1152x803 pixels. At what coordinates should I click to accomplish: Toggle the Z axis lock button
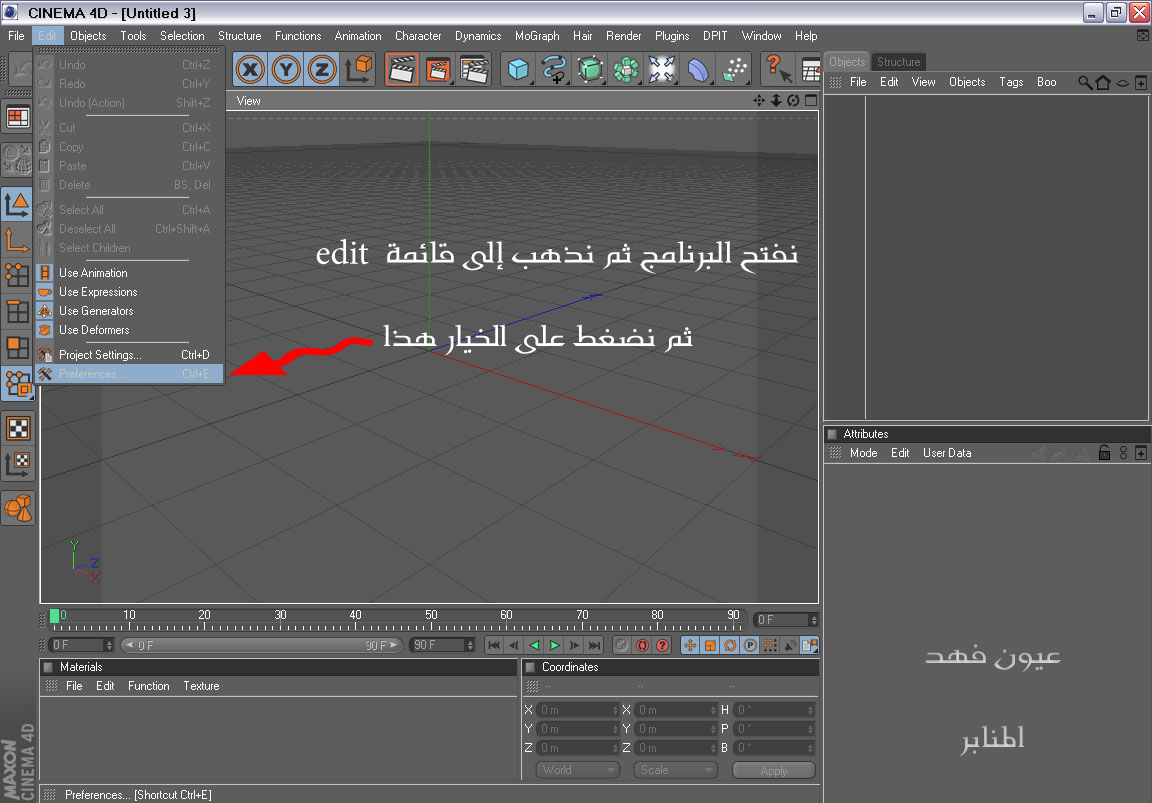pos(322,70)
